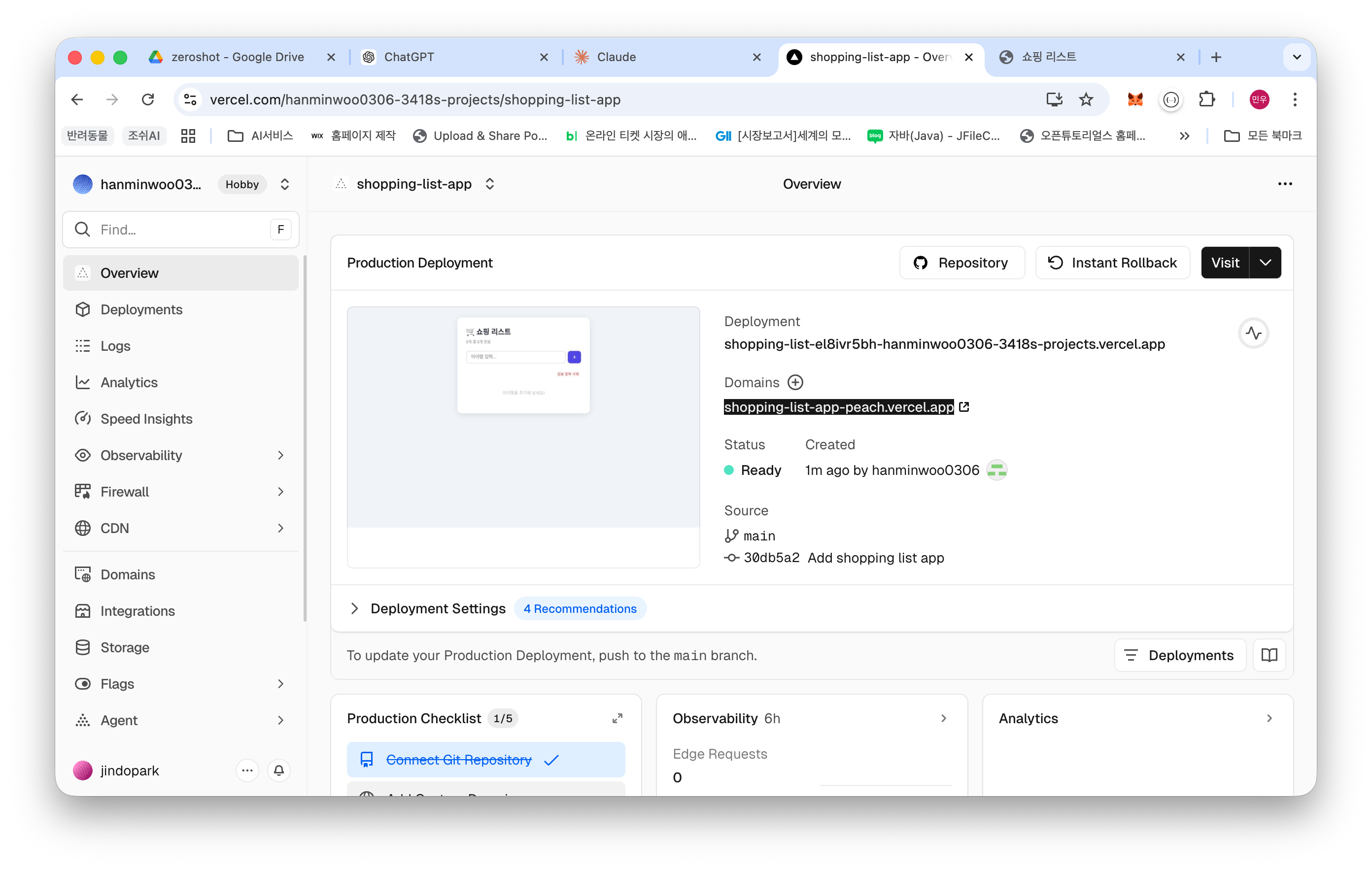This screenshot has width=1372, height=869.
Task: Expand the Firewall sidebar submenu
Action: [280, 492]
